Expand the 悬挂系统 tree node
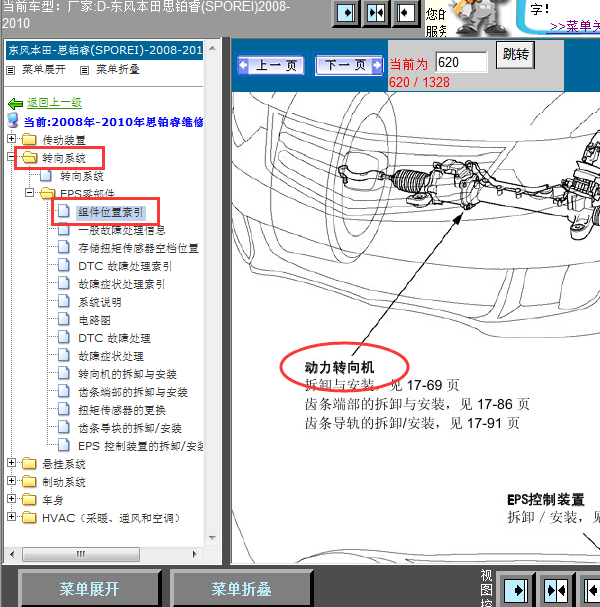 (12, 463)
